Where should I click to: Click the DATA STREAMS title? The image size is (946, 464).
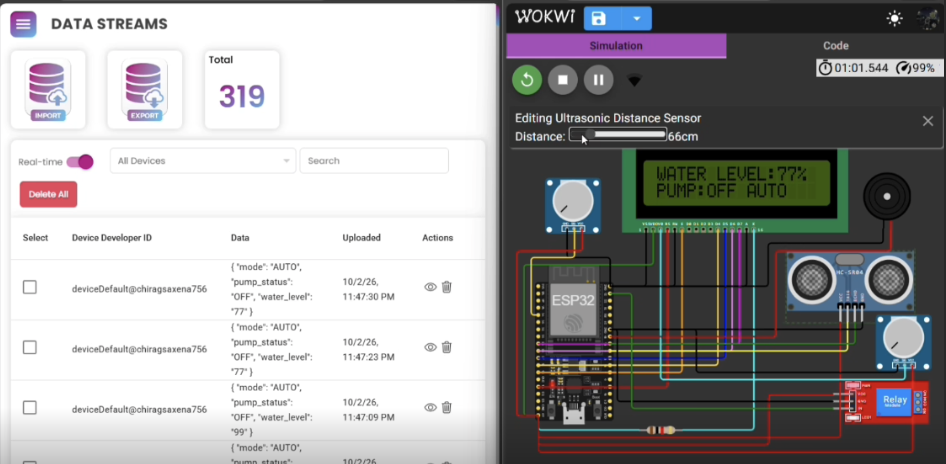[x=109, y=24]
